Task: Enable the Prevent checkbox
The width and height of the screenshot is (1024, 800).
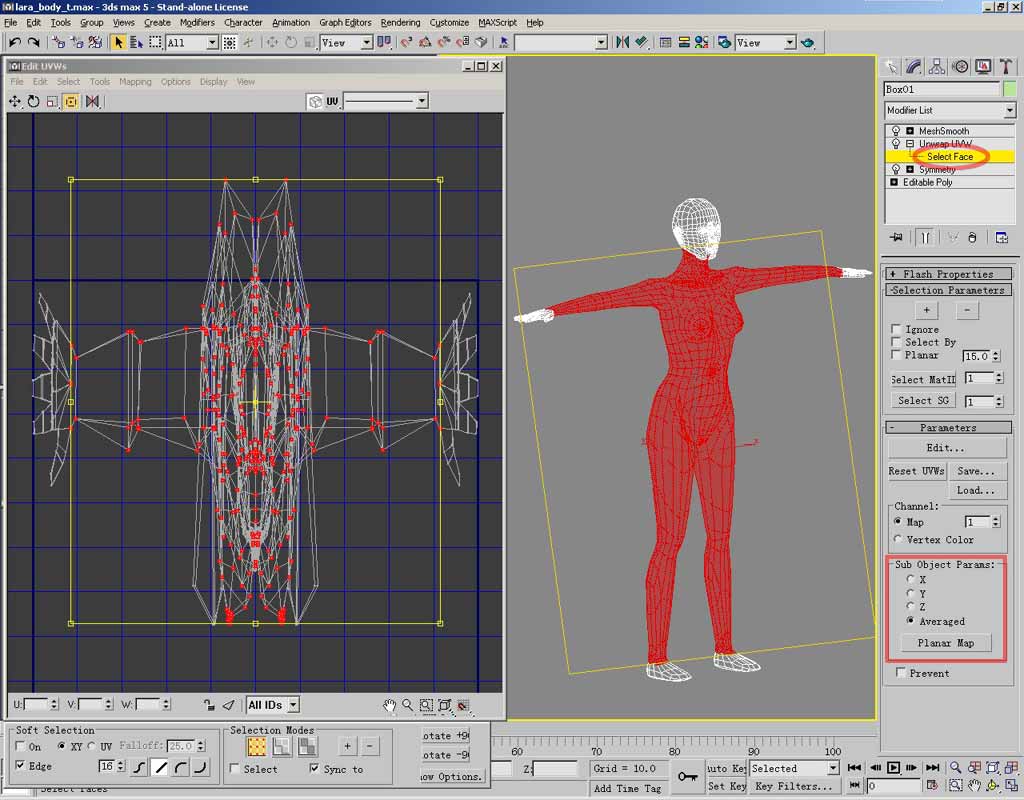Action: 901,674
